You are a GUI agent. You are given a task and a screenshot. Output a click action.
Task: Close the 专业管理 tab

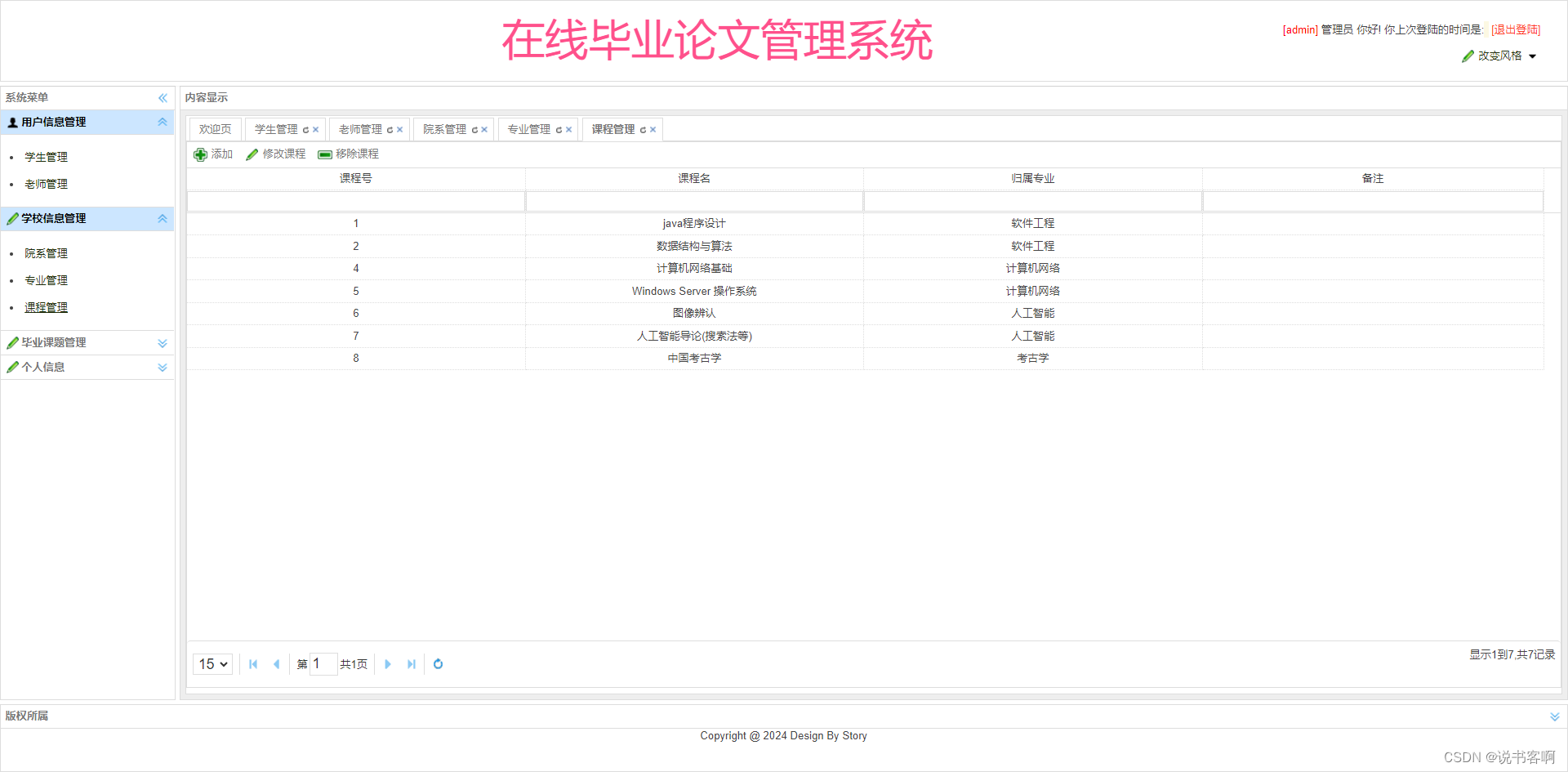pyautogui.click(x=569, y=130)
